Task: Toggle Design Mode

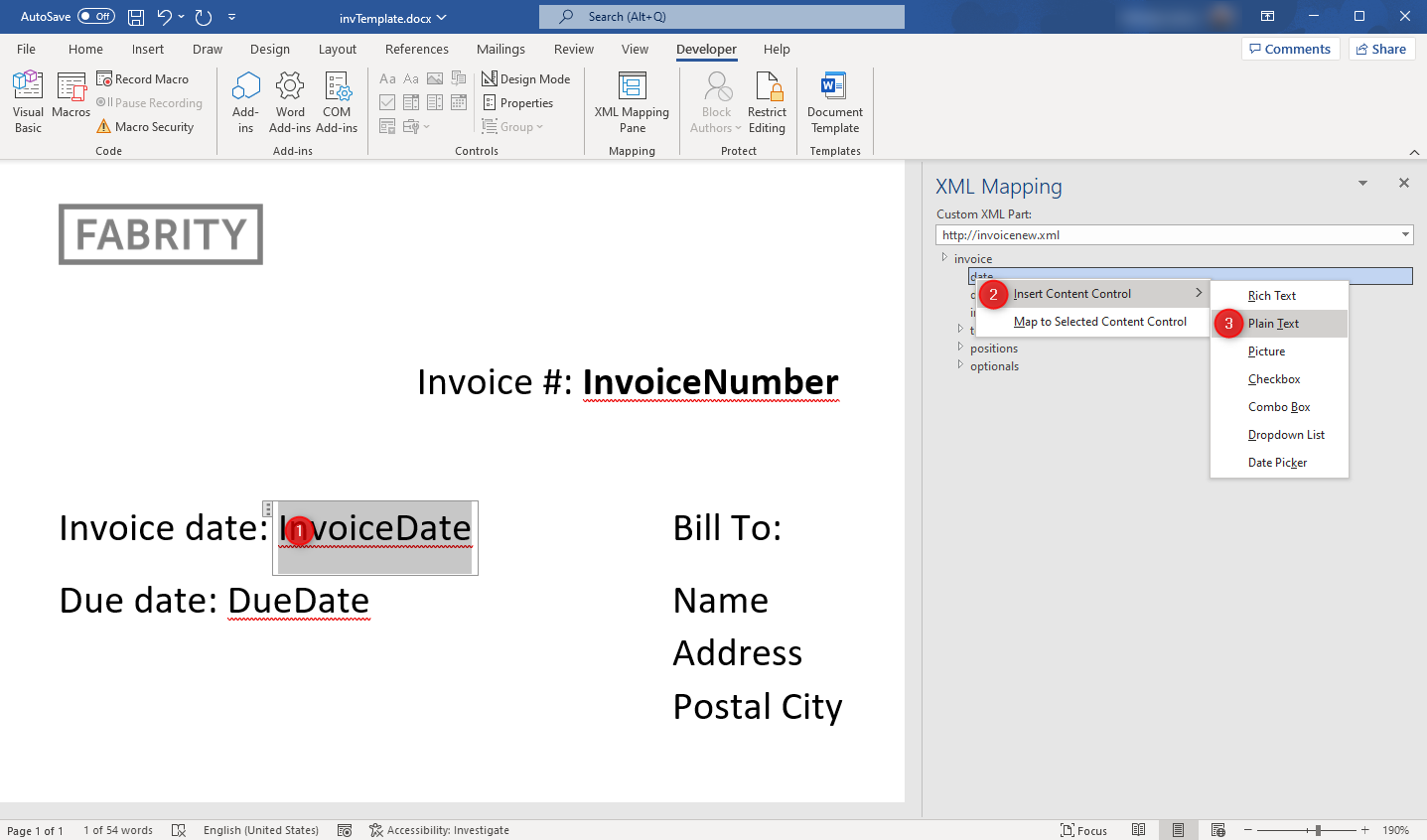Action: tap(526, 79)
